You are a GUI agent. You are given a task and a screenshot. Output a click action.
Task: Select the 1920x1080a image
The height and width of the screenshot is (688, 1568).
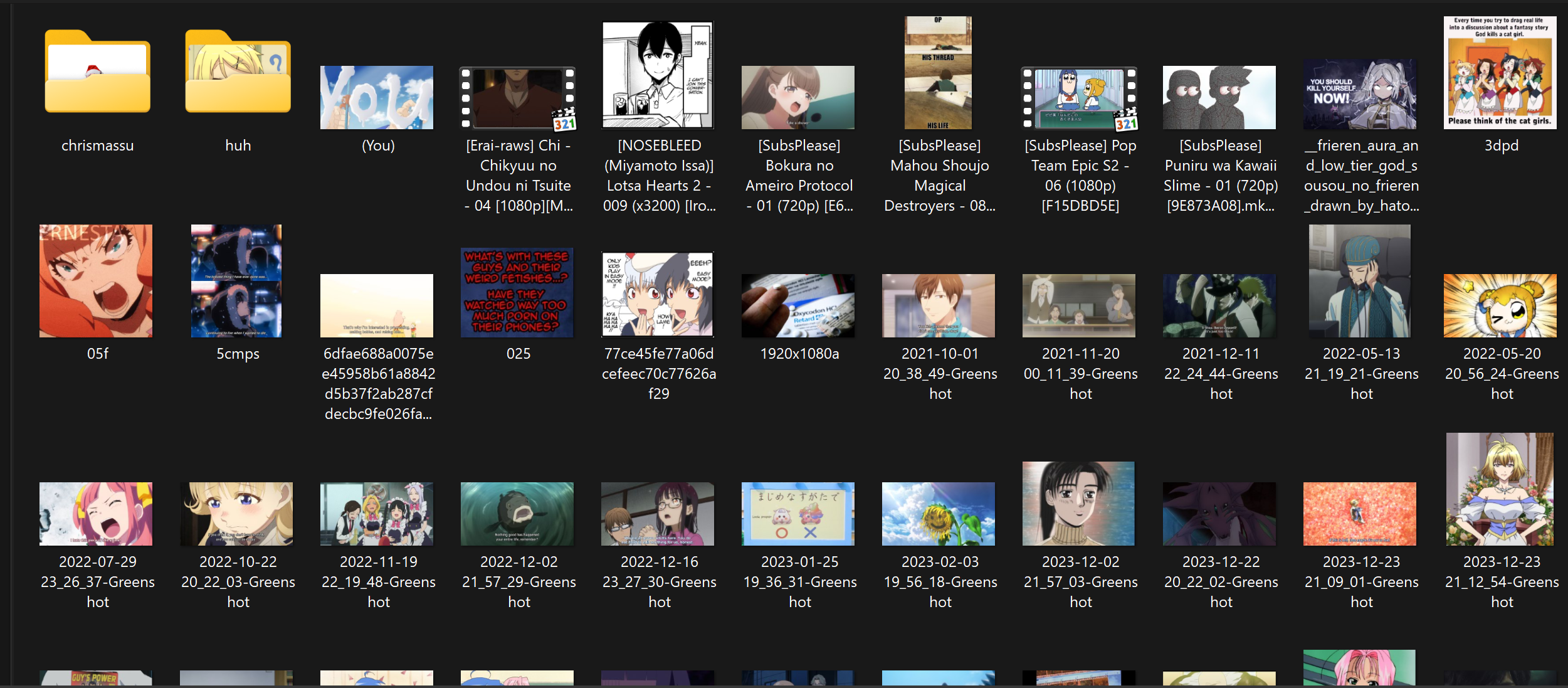point(798,306)
